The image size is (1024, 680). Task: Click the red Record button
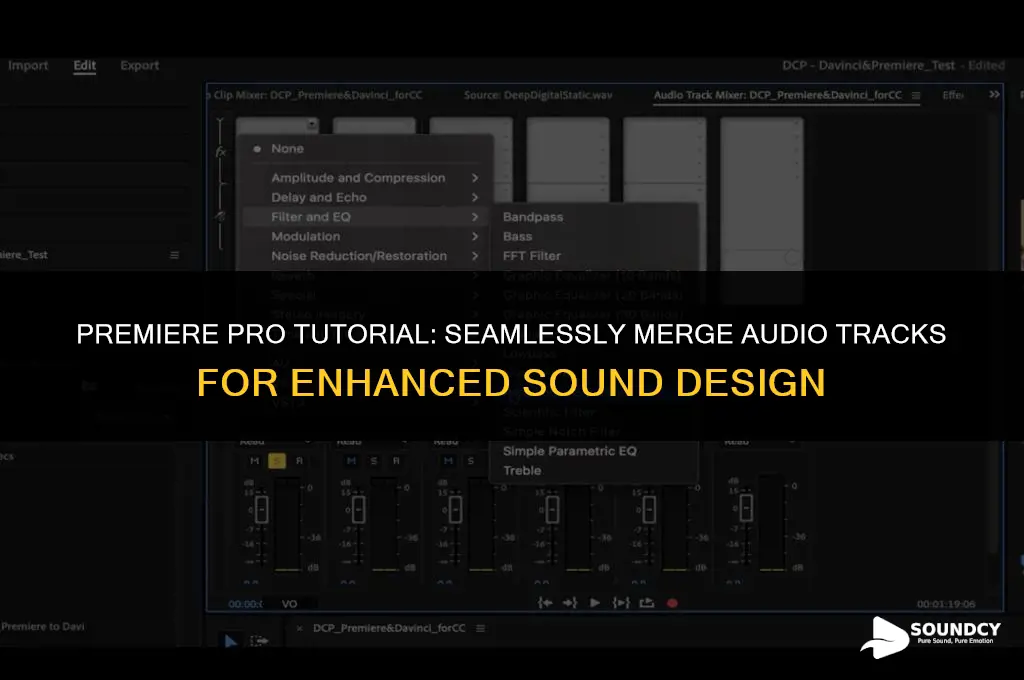pyautogui.click(x=672, y=603)
